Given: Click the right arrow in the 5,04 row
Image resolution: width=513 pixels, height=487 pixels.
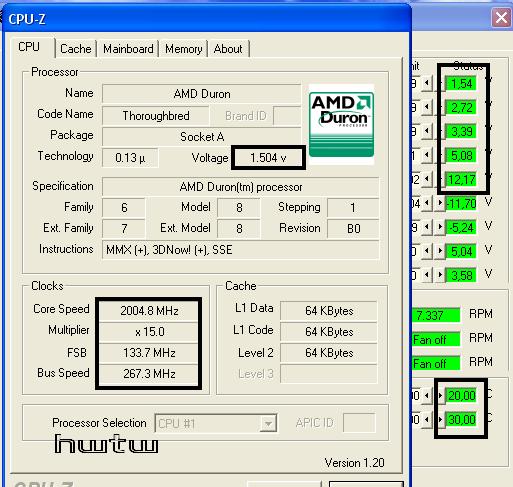Looking at the screenshot, I should pyautogui.click(x=440, y=251).
